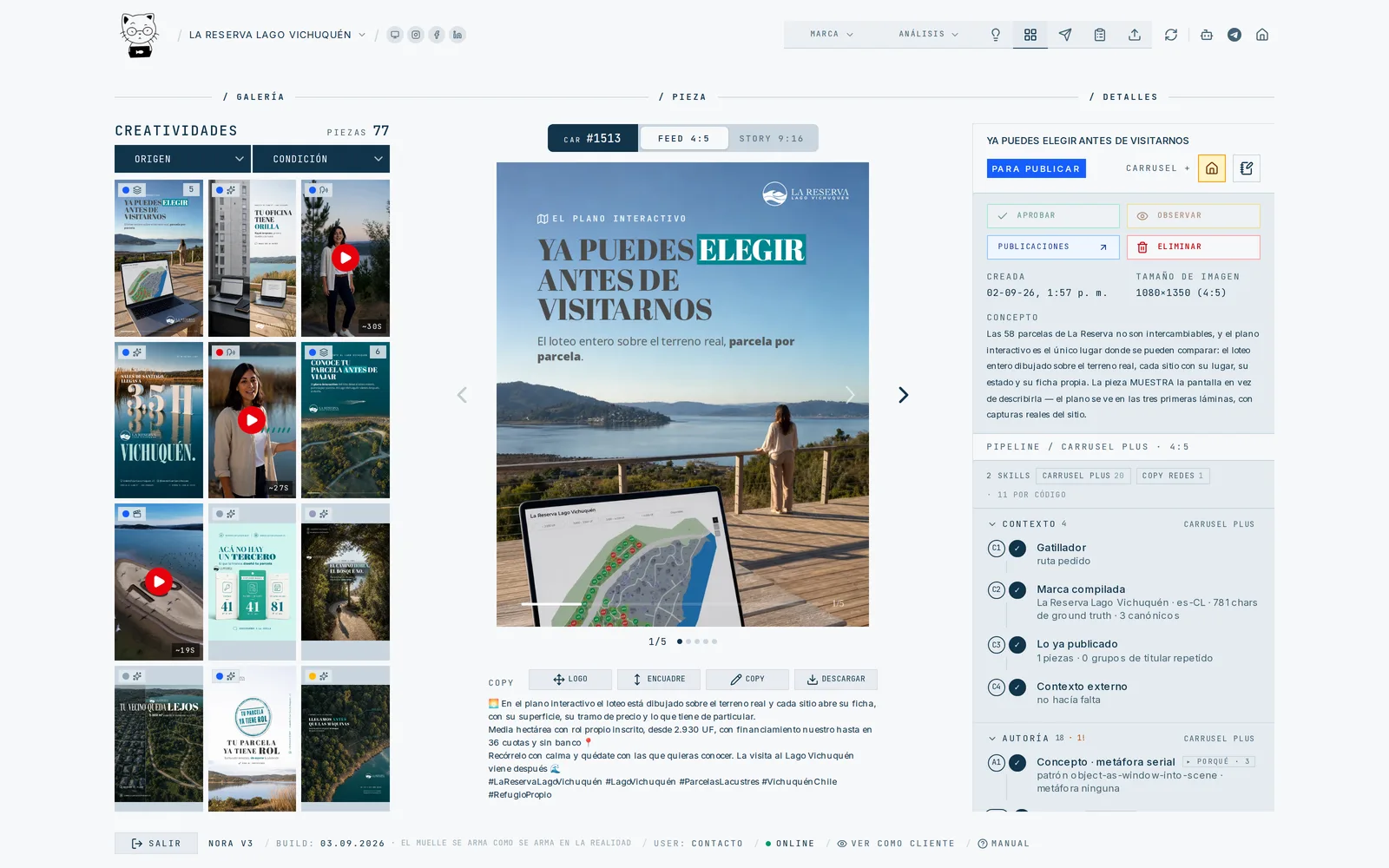This screenshot has height=868, width=1389.
Task: Open the Condición filter dropdown
Action: click(321, 159)
